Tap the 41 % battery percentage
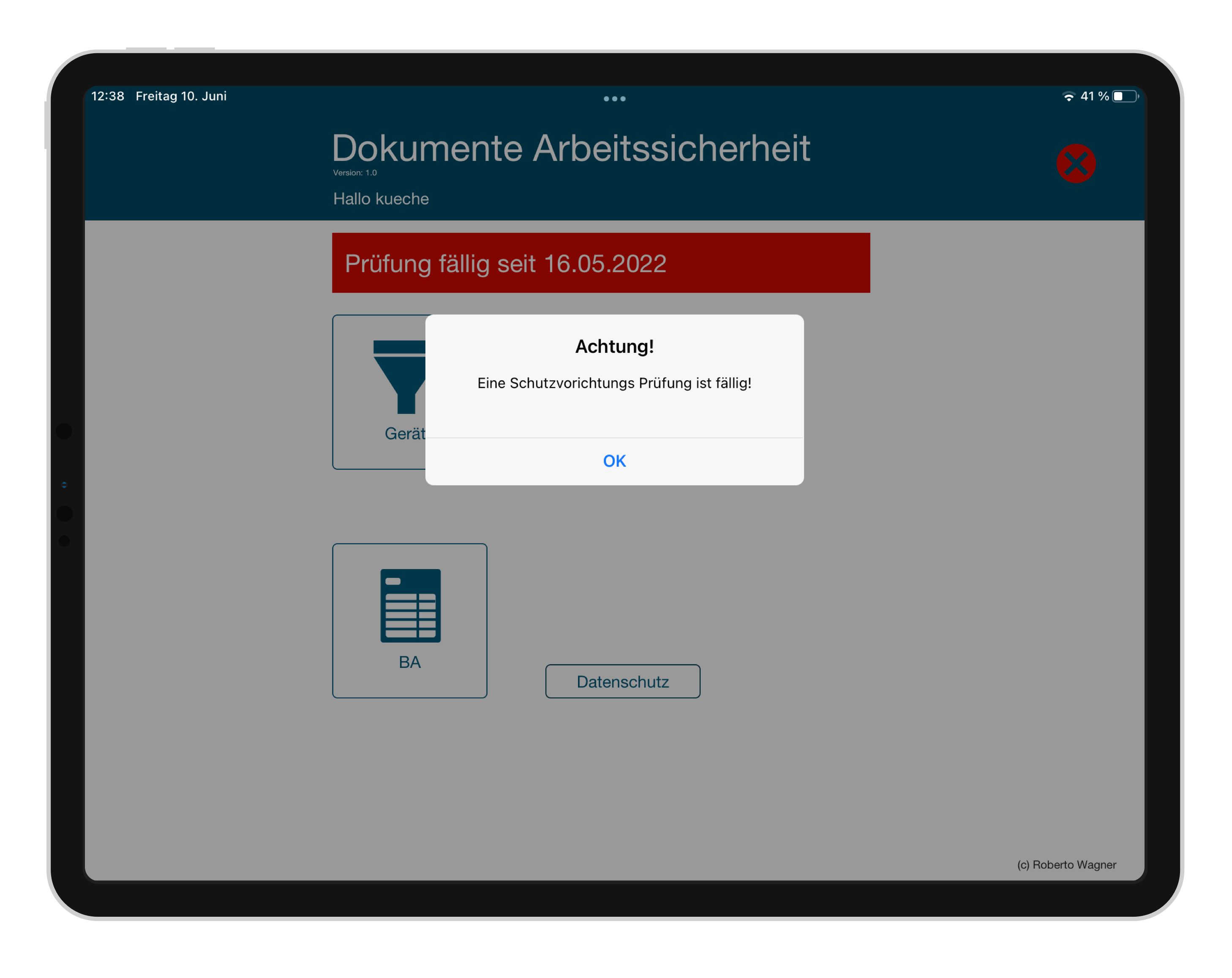The width and height of the screenshot is (1232, 978). [x=1094, y=97]
